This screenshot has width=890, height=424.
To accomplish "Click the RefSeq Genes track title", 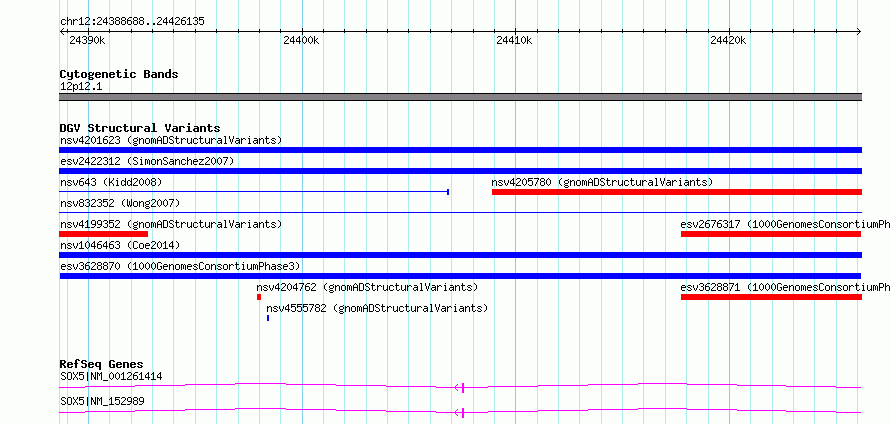I will 102,364.
